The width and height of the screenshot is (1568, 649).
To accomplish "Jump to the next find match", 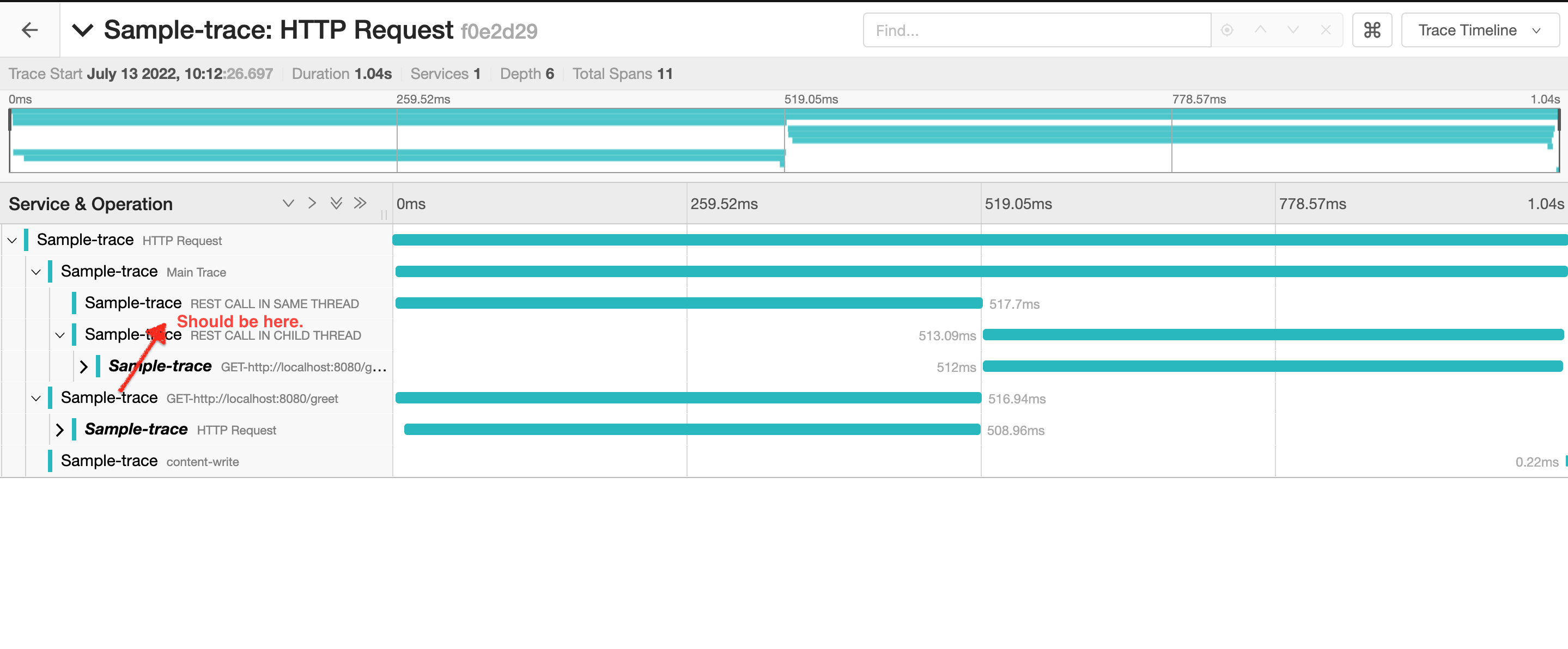I will (1292, 30).
